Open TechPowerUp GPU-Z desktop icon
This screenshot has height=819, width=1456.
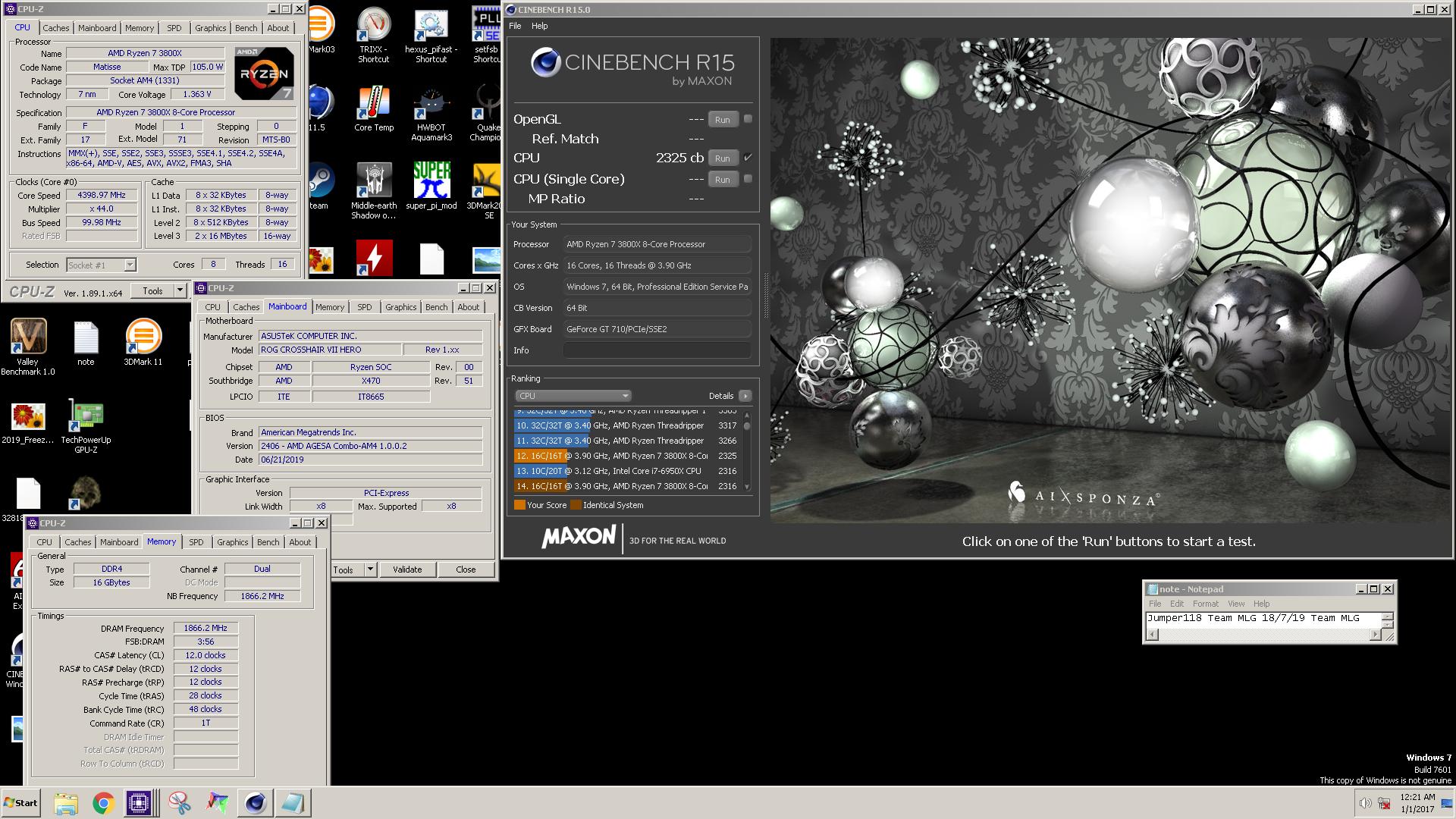coord(86,416)
